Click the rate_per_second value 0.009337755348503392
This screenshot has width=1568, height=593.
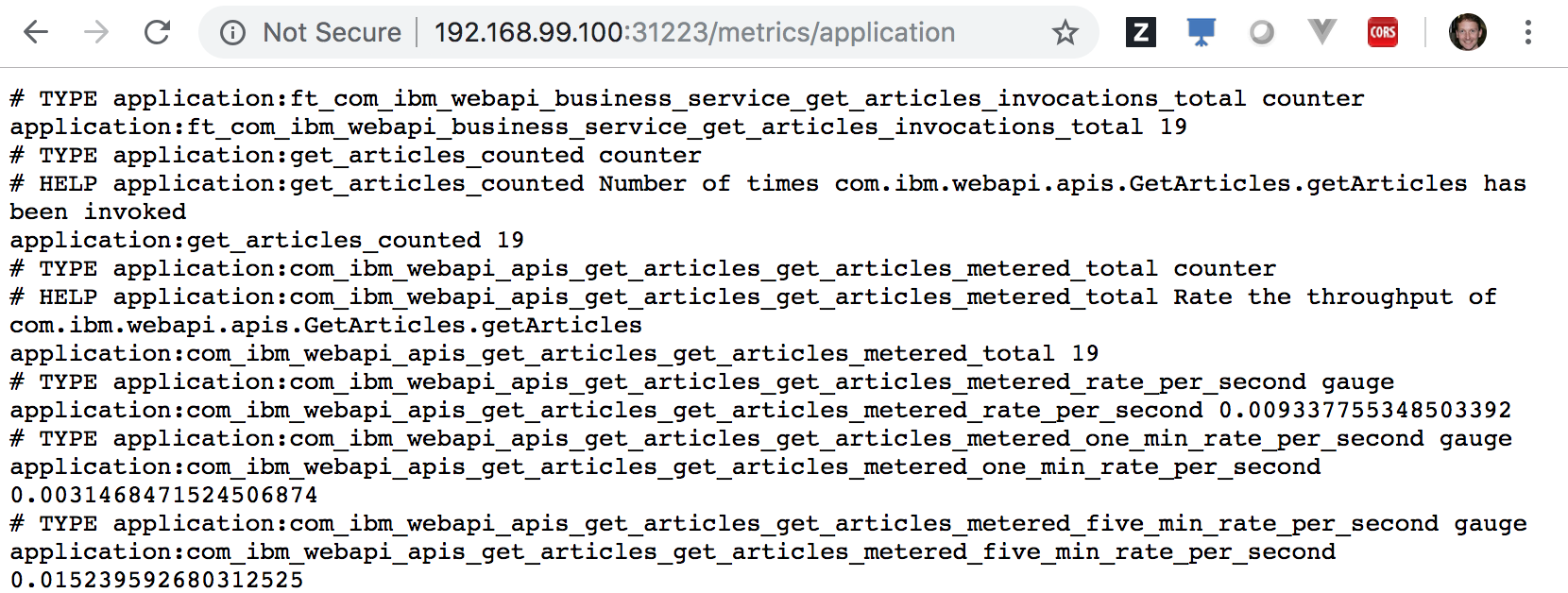(x=1365, y=410)
